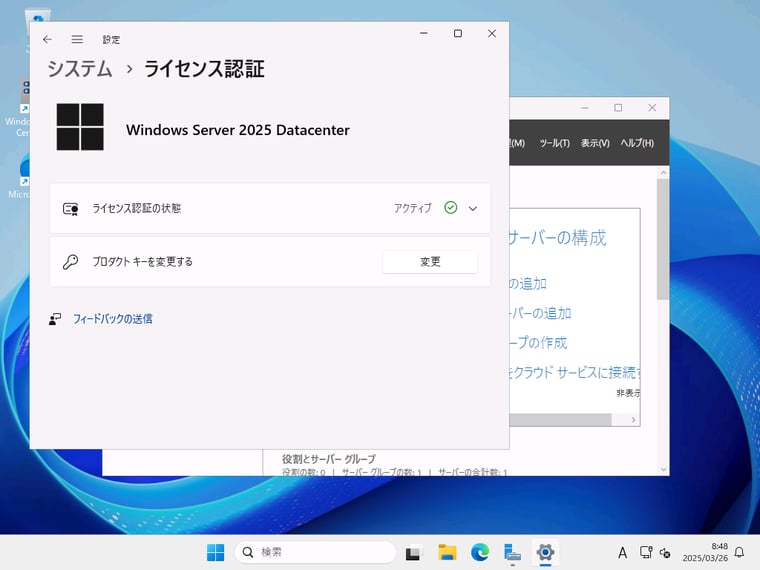Screen dimensions: 760x570
Task: Click クラウド サービスに接続 link in Server Manager
Action: (x=574, y=372)
